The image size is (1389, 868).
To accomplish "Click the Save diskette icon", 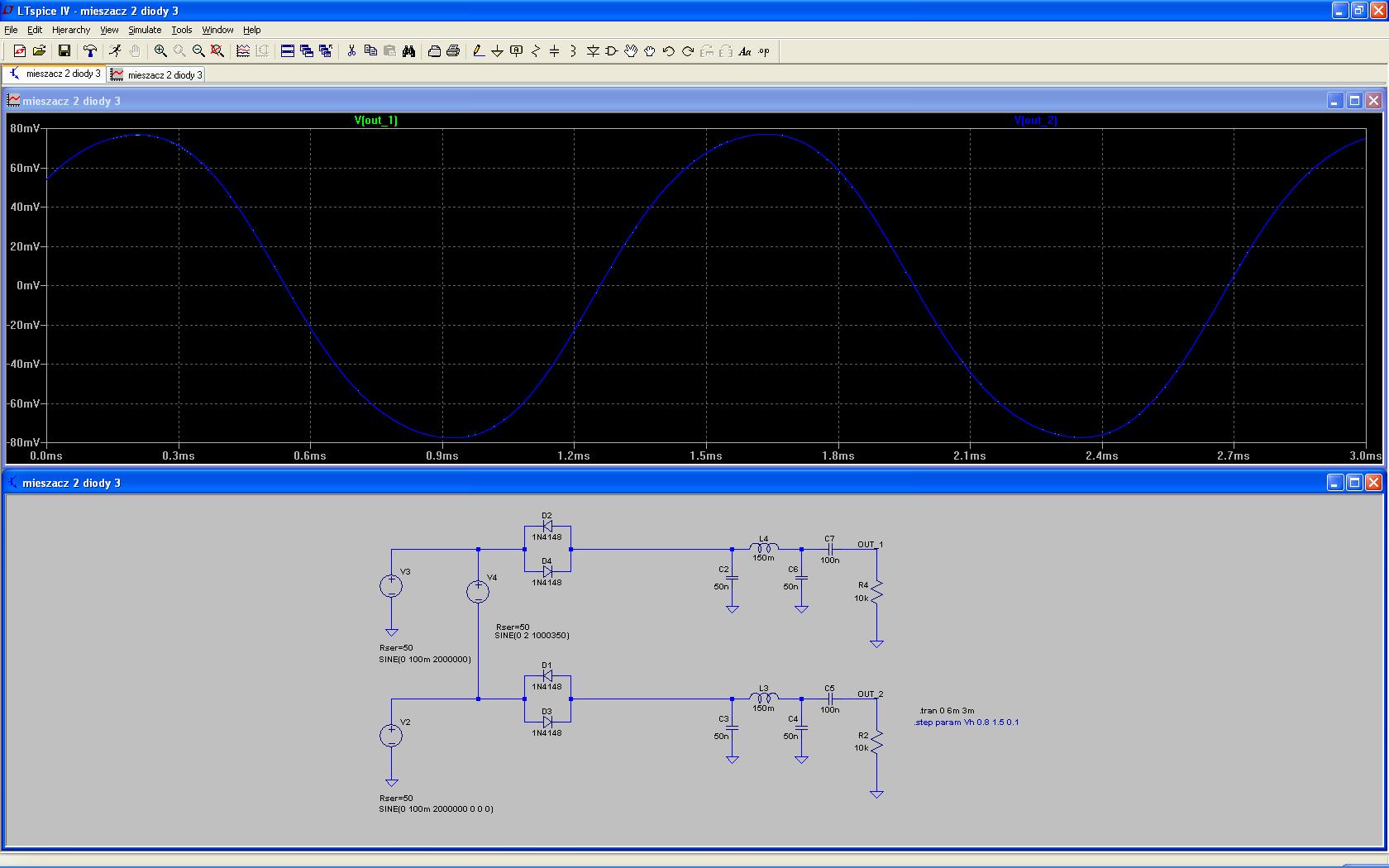I will [x=64, y=51].
